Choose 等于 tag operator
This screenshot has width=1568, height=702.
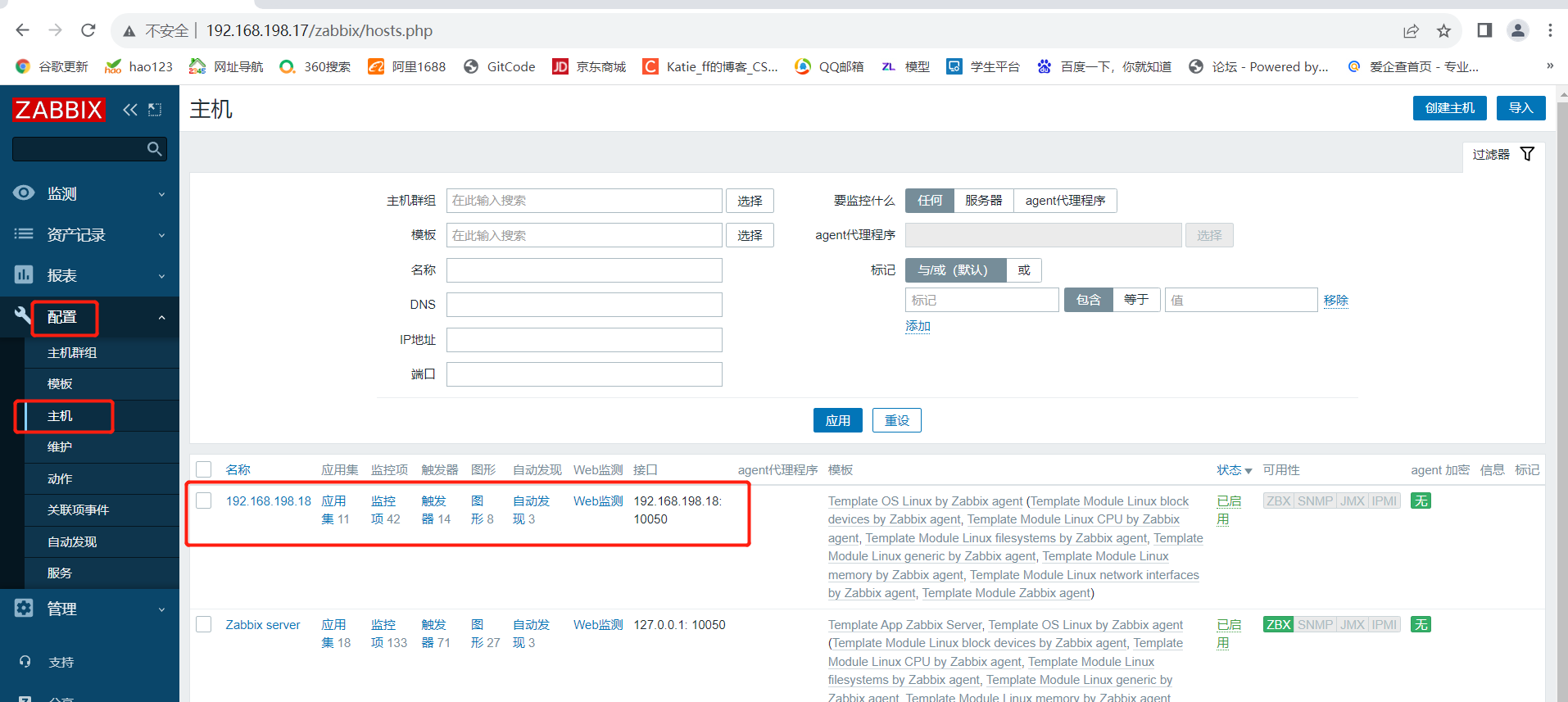pos(1135,300)
